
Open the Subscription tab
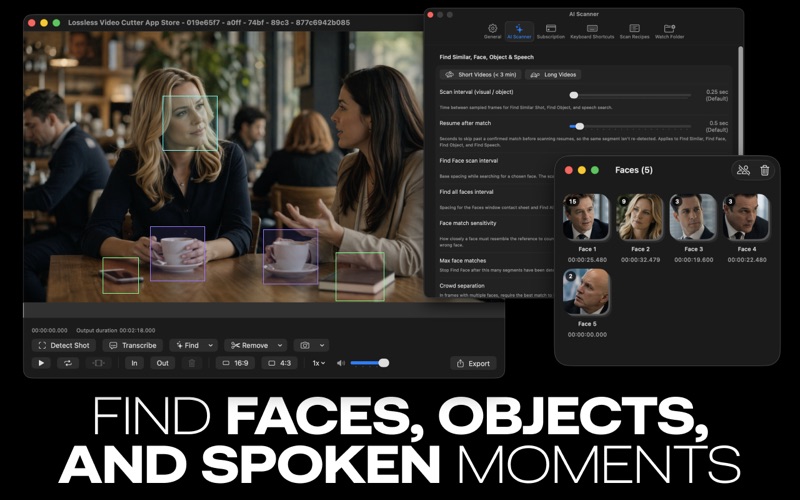pos(551,31)
